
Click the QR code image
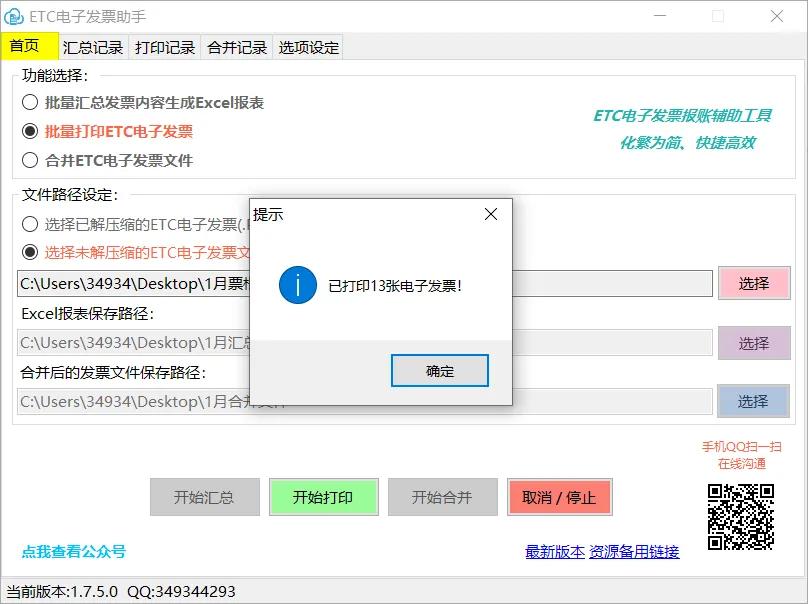[x=740, y=517]
